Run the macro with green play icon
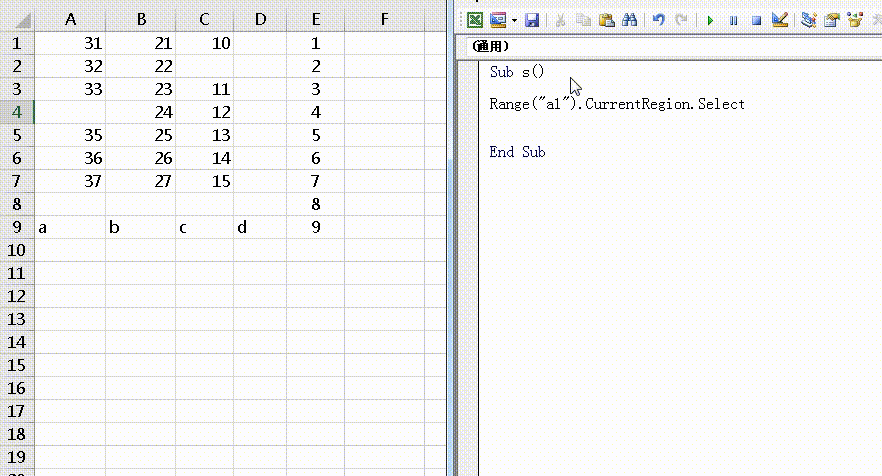The width and height of the screenshot is (882, 476). pos(710,21)
